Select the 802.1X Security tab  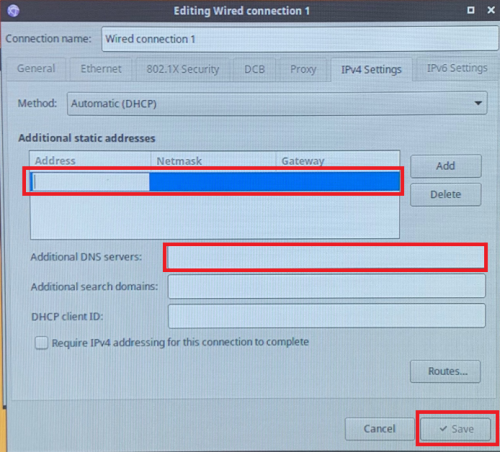click(183, 69)
